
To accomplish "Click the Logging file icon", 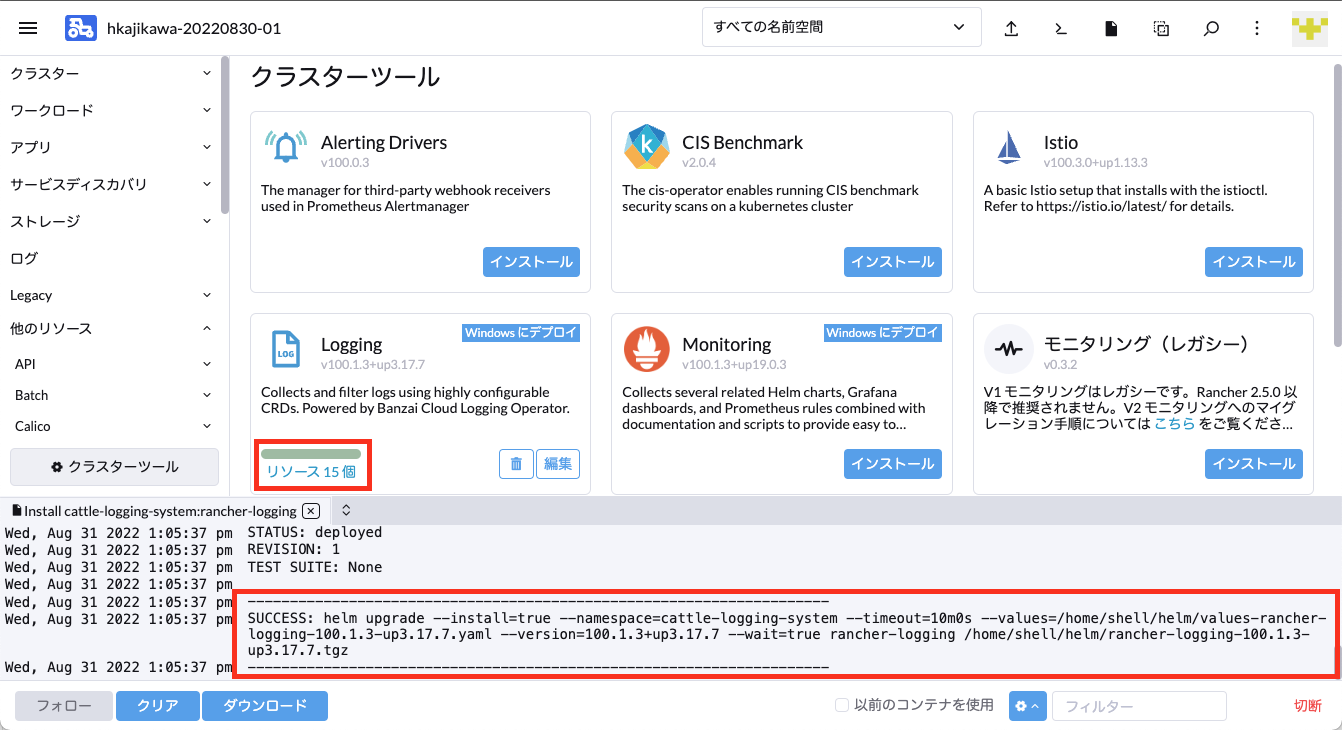I will tap(286, 350).
